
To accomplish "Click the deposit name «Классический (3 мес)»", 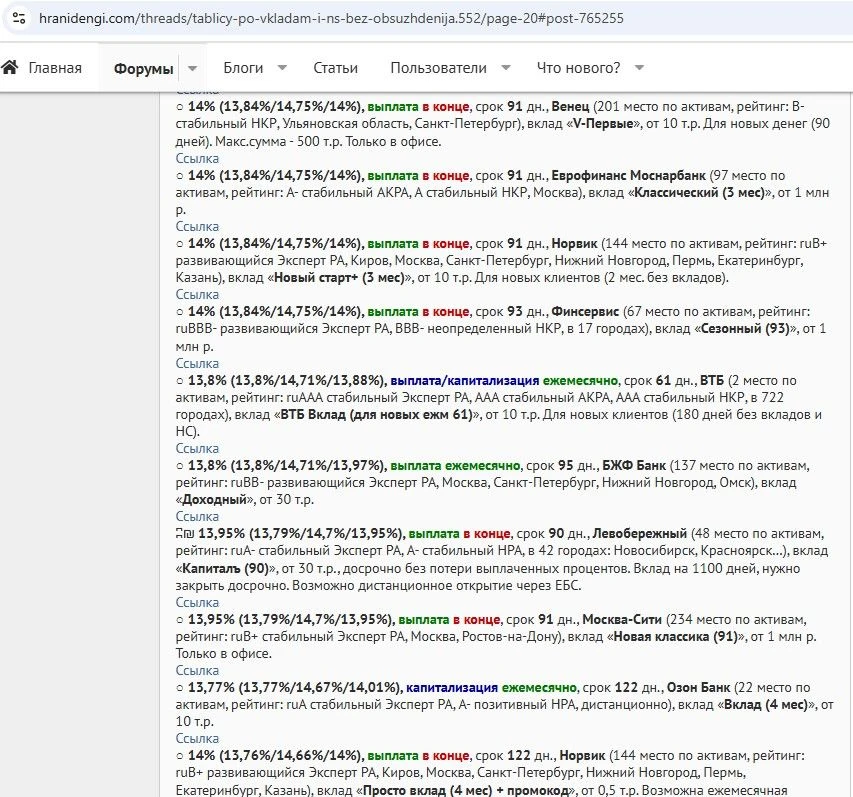I will coord(700,193).
